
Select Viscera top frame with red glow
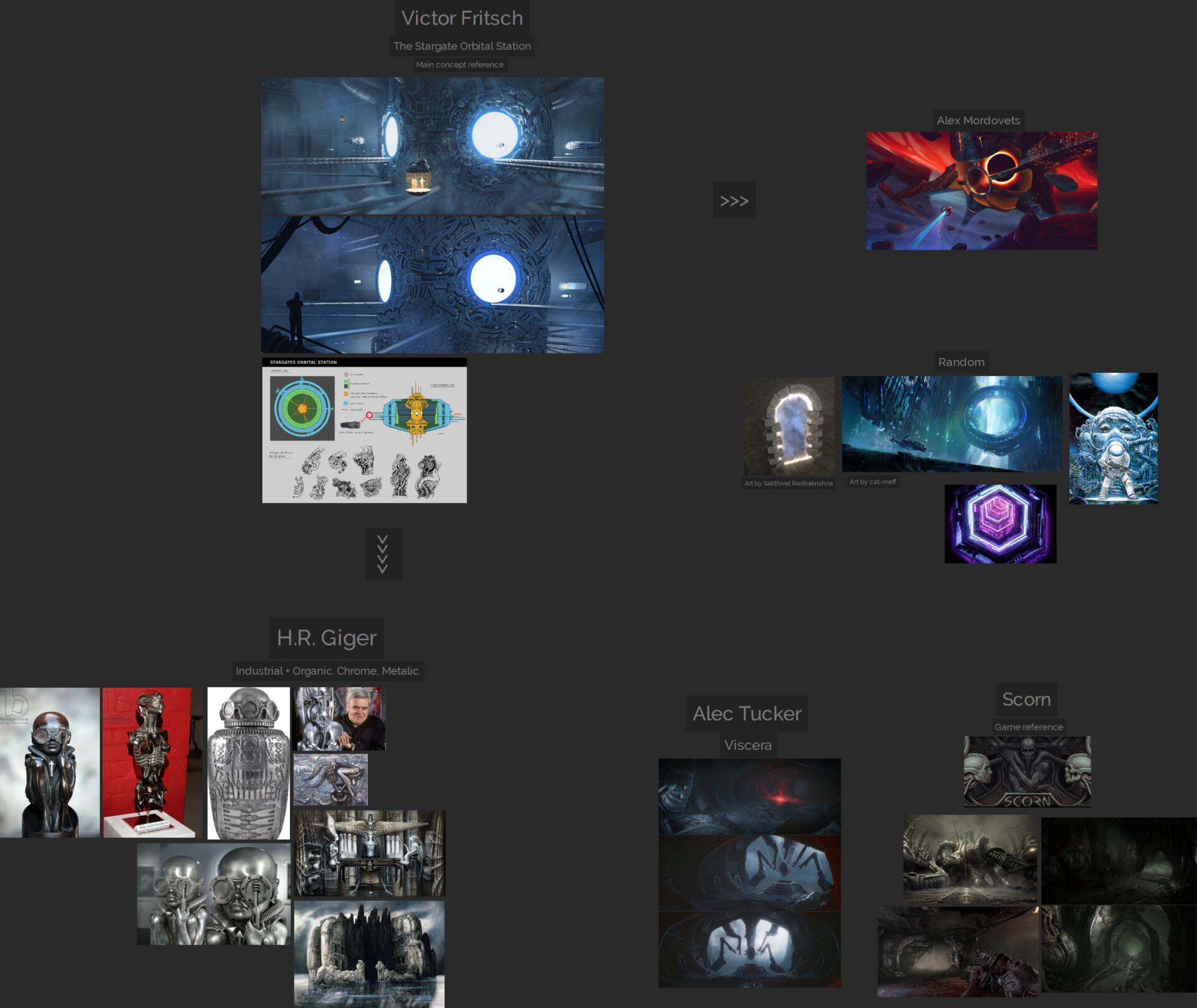point(749,796)
